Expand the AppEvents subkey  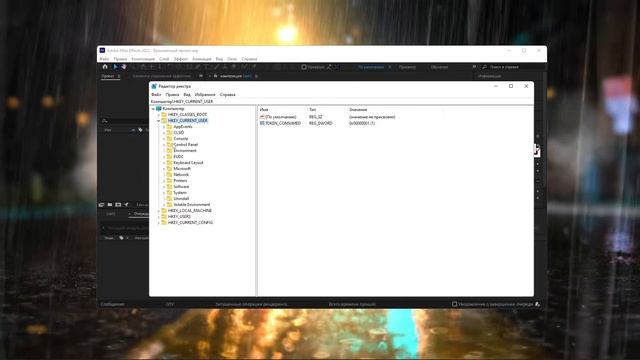tap(164, 127)
